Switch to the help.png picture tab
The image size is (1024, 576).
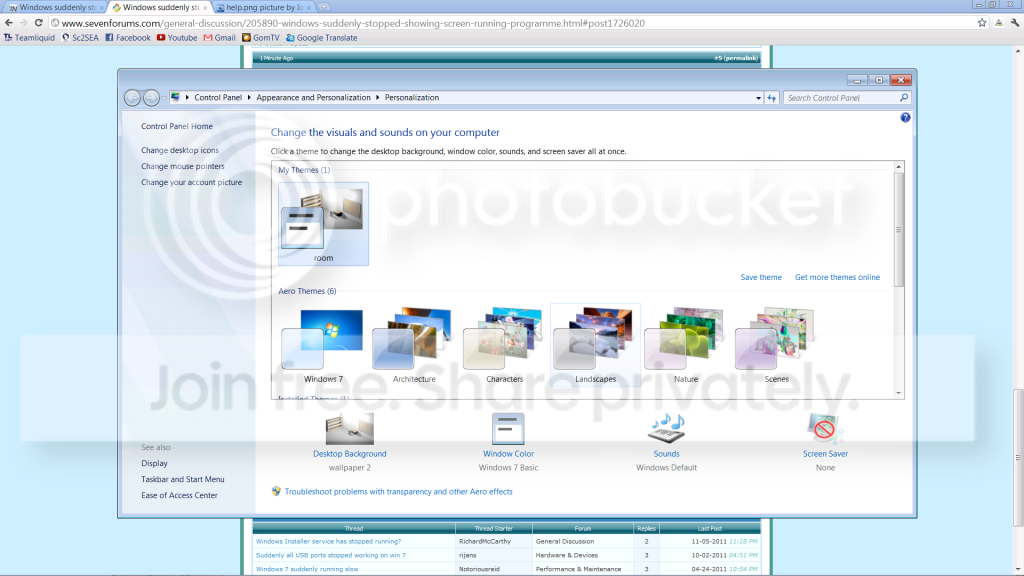264,7
